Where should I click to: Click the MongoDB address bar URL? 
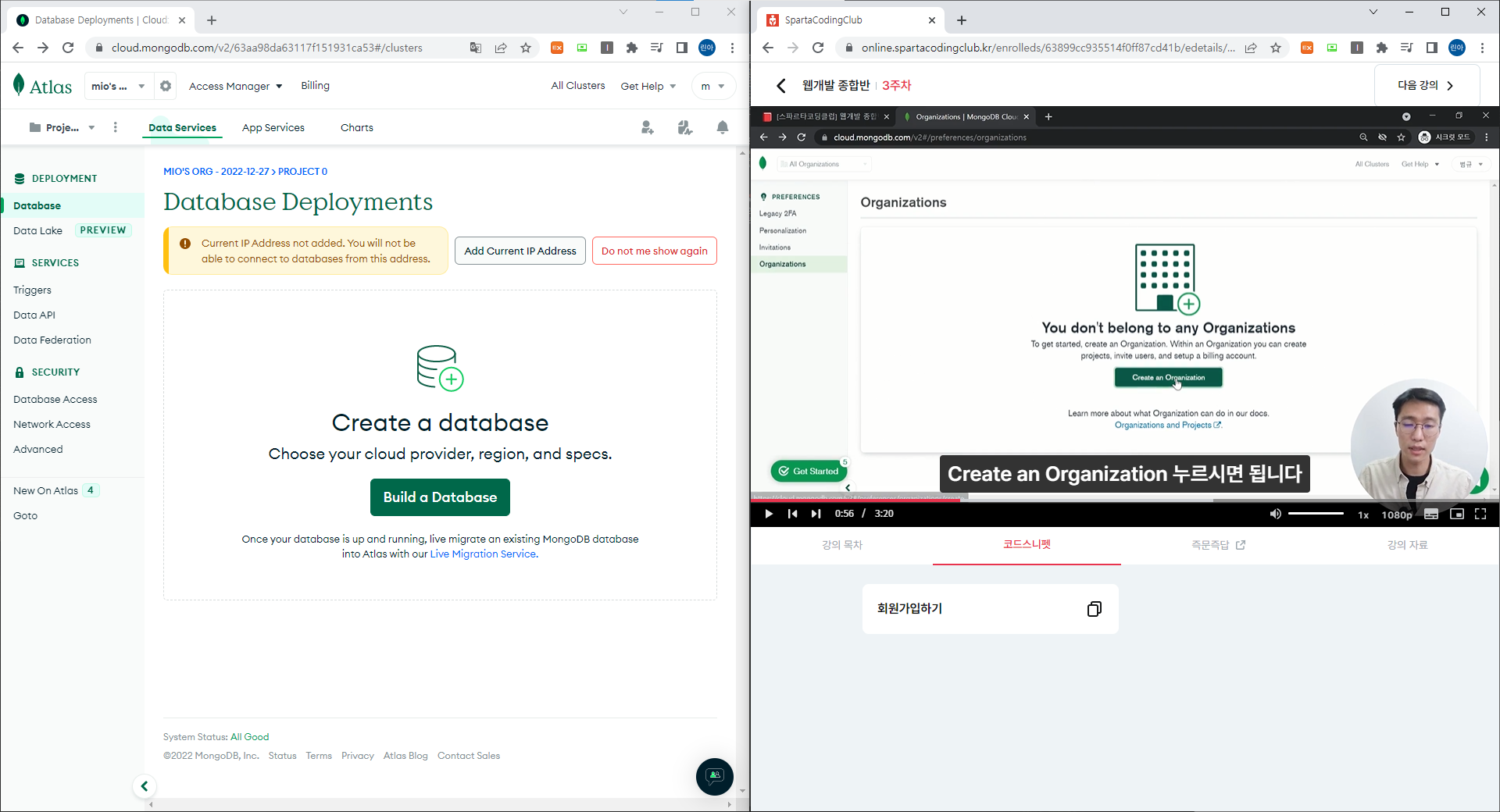[x=267, y=48]
